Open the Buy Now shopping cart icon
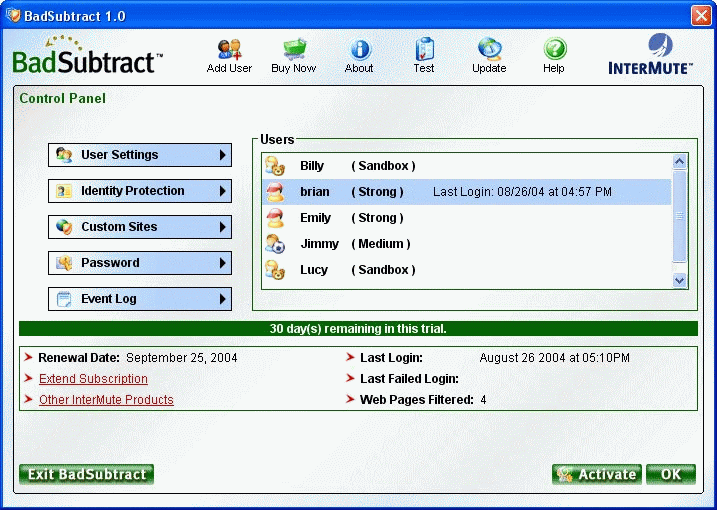717x510 pixels. (294, 49)
